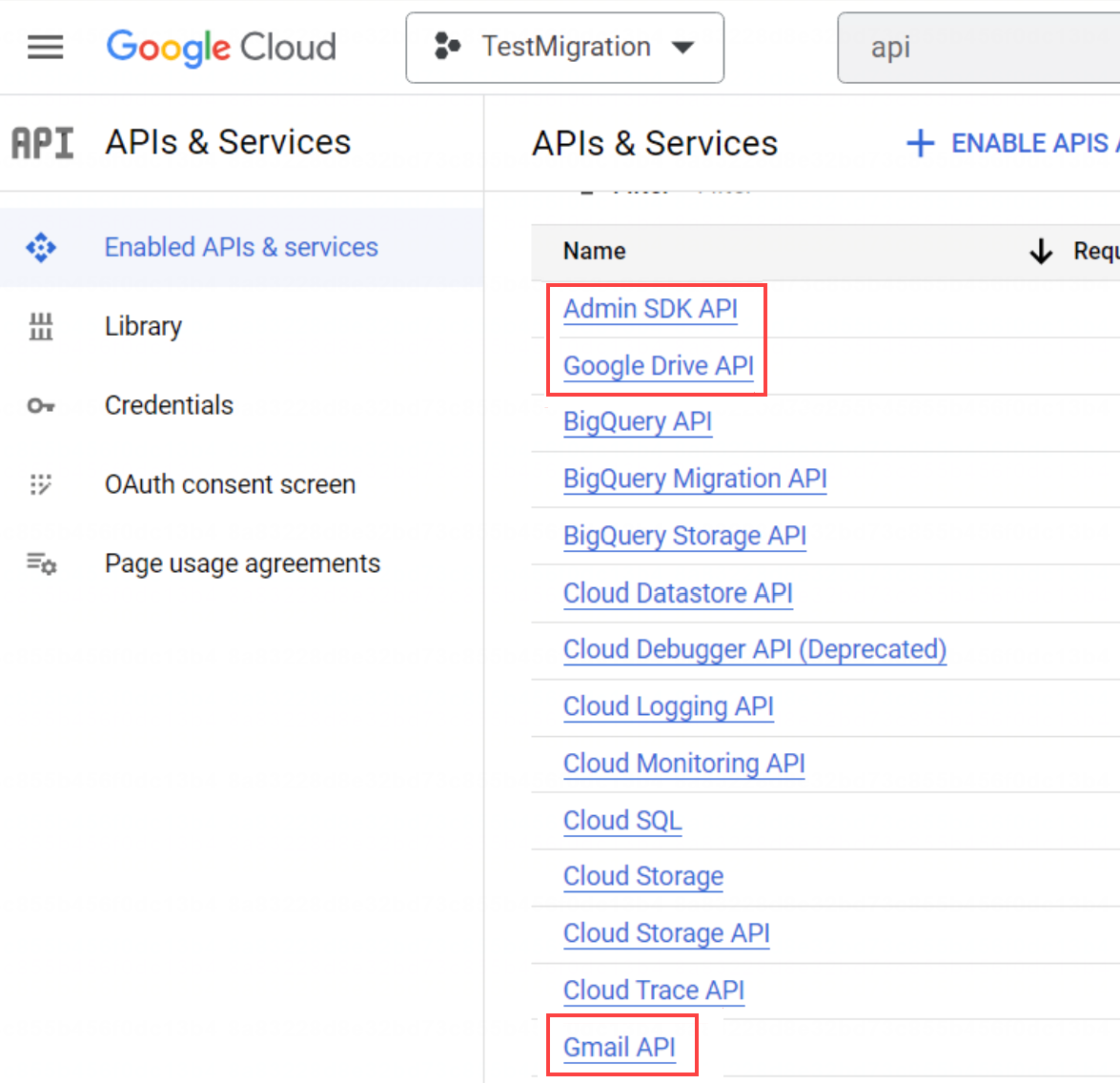The height and width of the screenshot is (1083, 1120).
Task: Open the Google Drive API link
Action: [658, 366]
